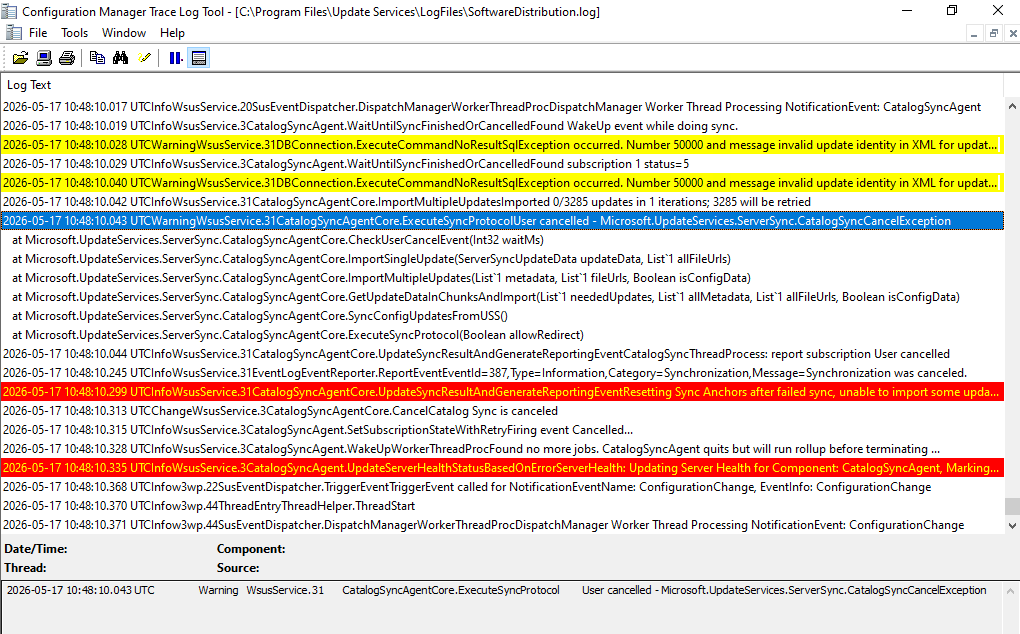Restore the inner log document window
The width and height of the screenshot is (1020, 634).
993,34
